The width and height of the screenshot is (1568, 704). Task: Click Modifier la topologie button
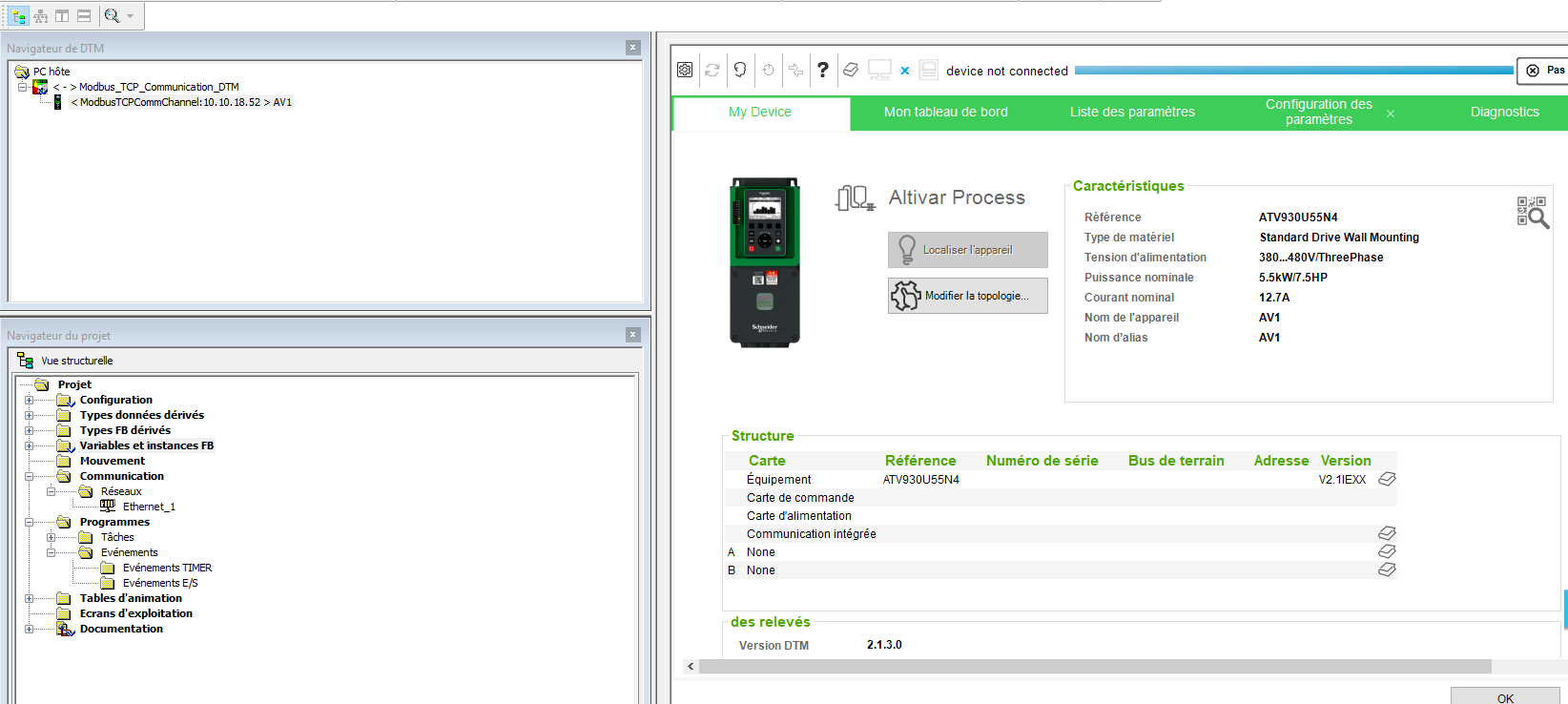(x=967, y=296)
